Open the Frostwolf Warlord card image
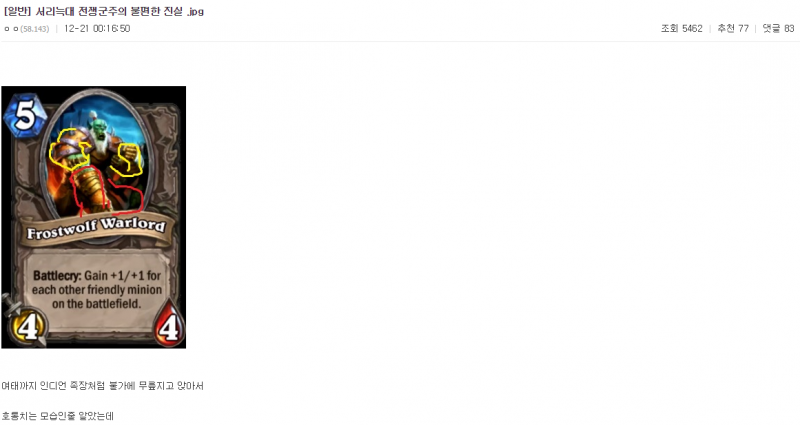 click(x=94, y=217)
